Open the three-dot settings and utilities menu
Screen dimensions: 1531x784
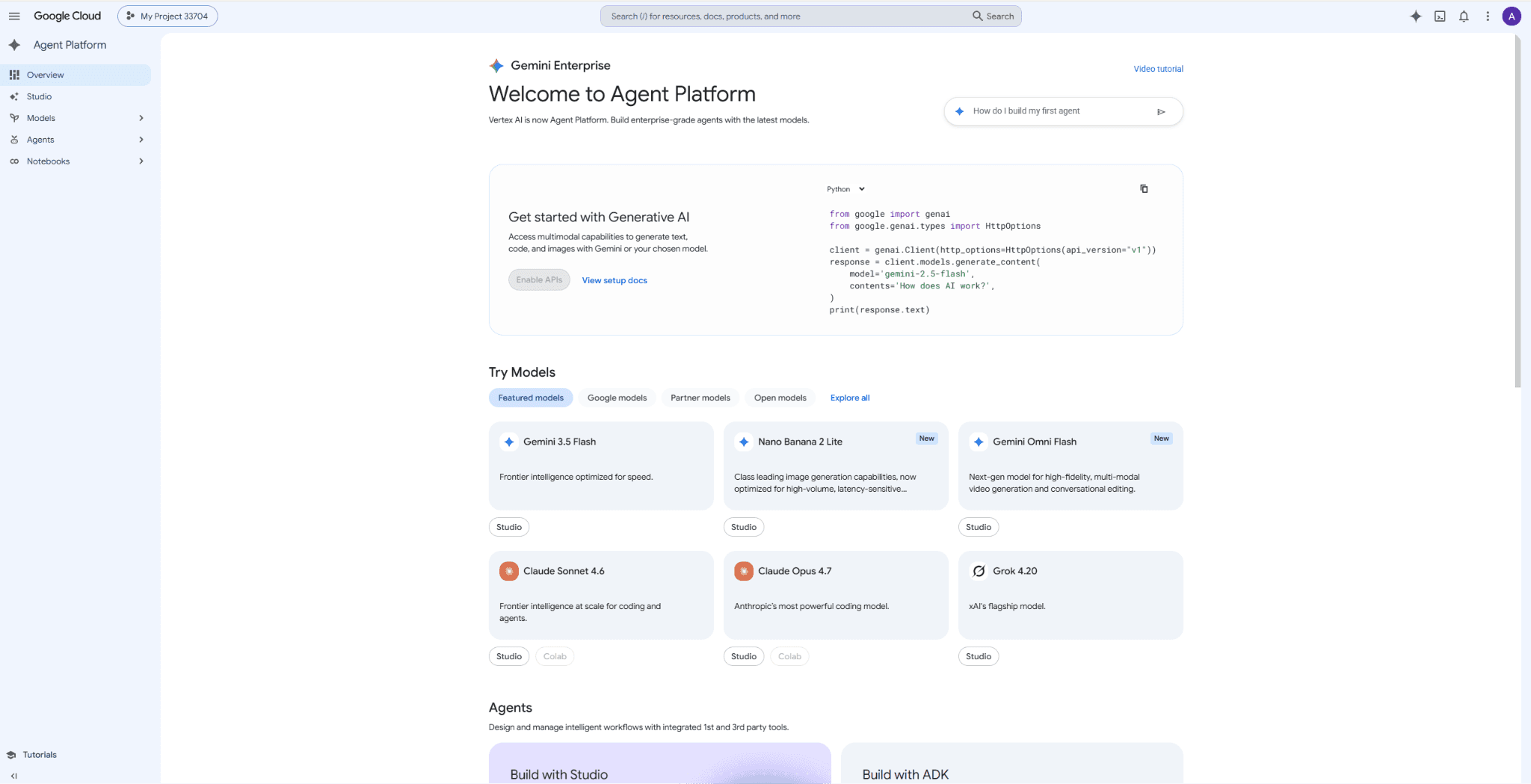tap(1488, 16)
